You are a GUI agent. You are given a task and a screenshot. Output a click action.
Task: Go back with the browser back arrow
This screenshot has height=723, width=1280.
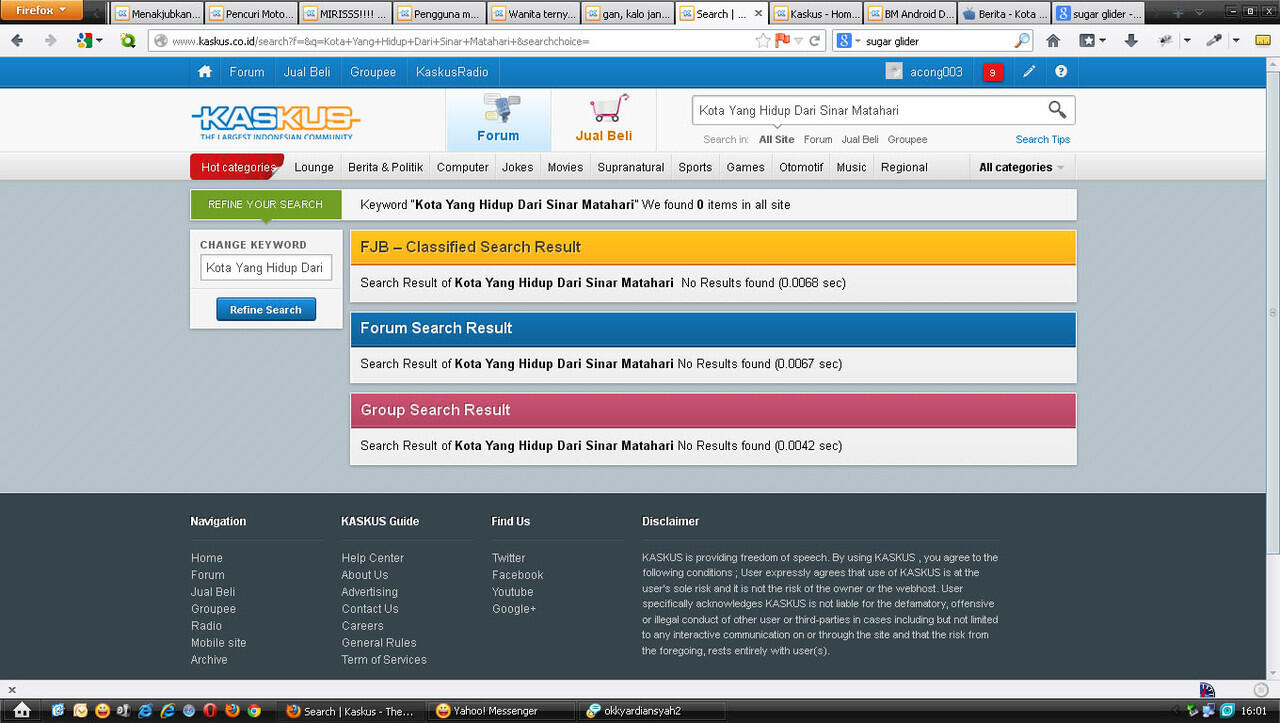[x=19, y=41]
